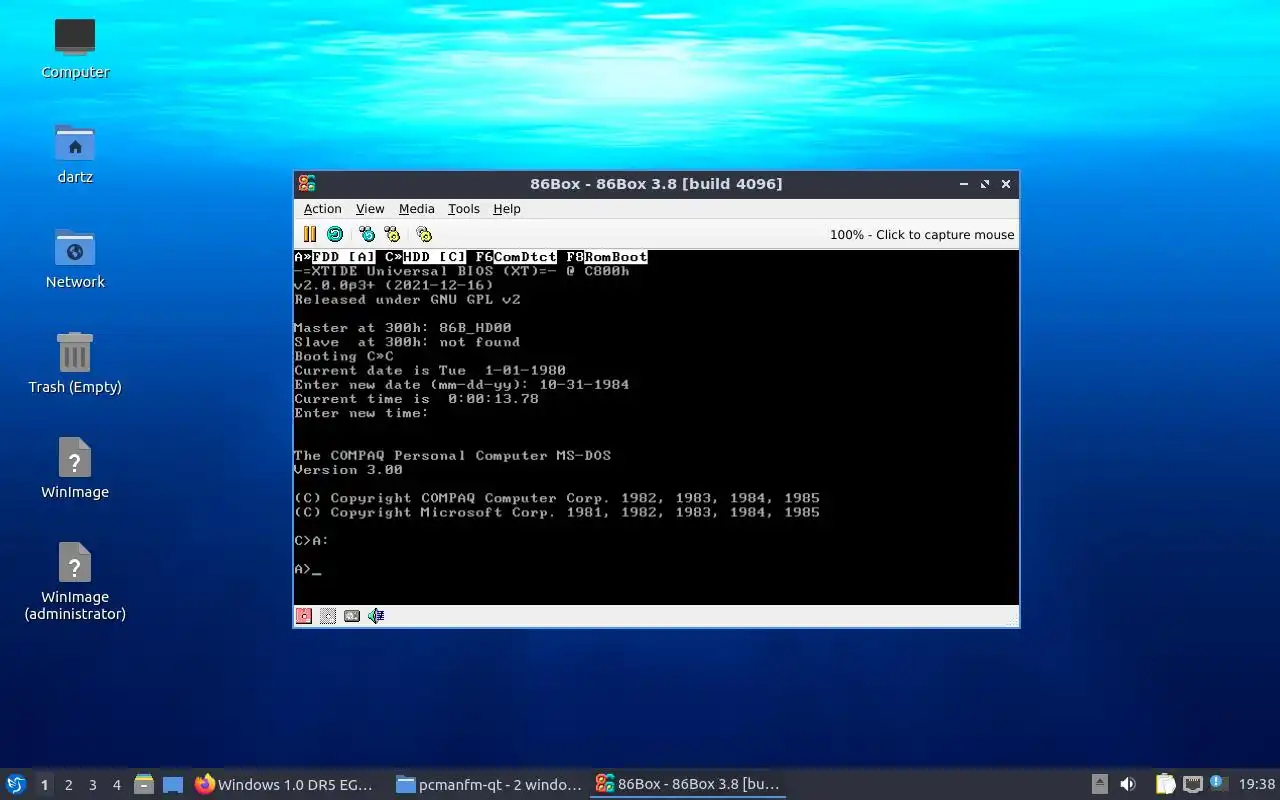This screenshot has width=1280, height=800.
Task: Open the Media menu
Action: tap(416, 209)
